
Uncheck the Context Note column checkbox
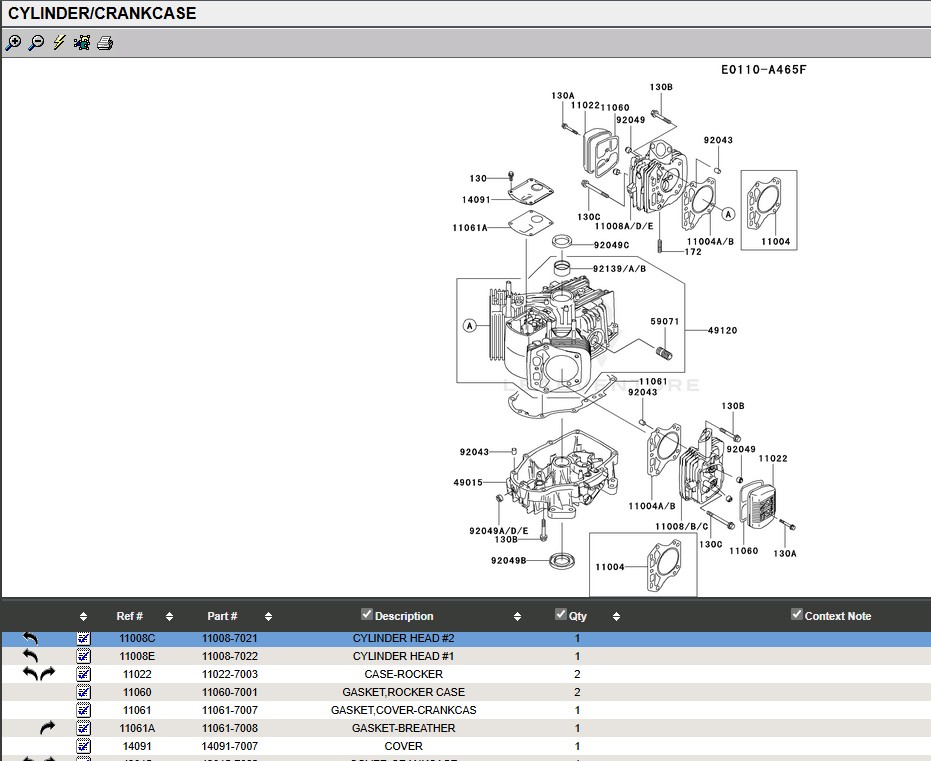coord(797,614)
